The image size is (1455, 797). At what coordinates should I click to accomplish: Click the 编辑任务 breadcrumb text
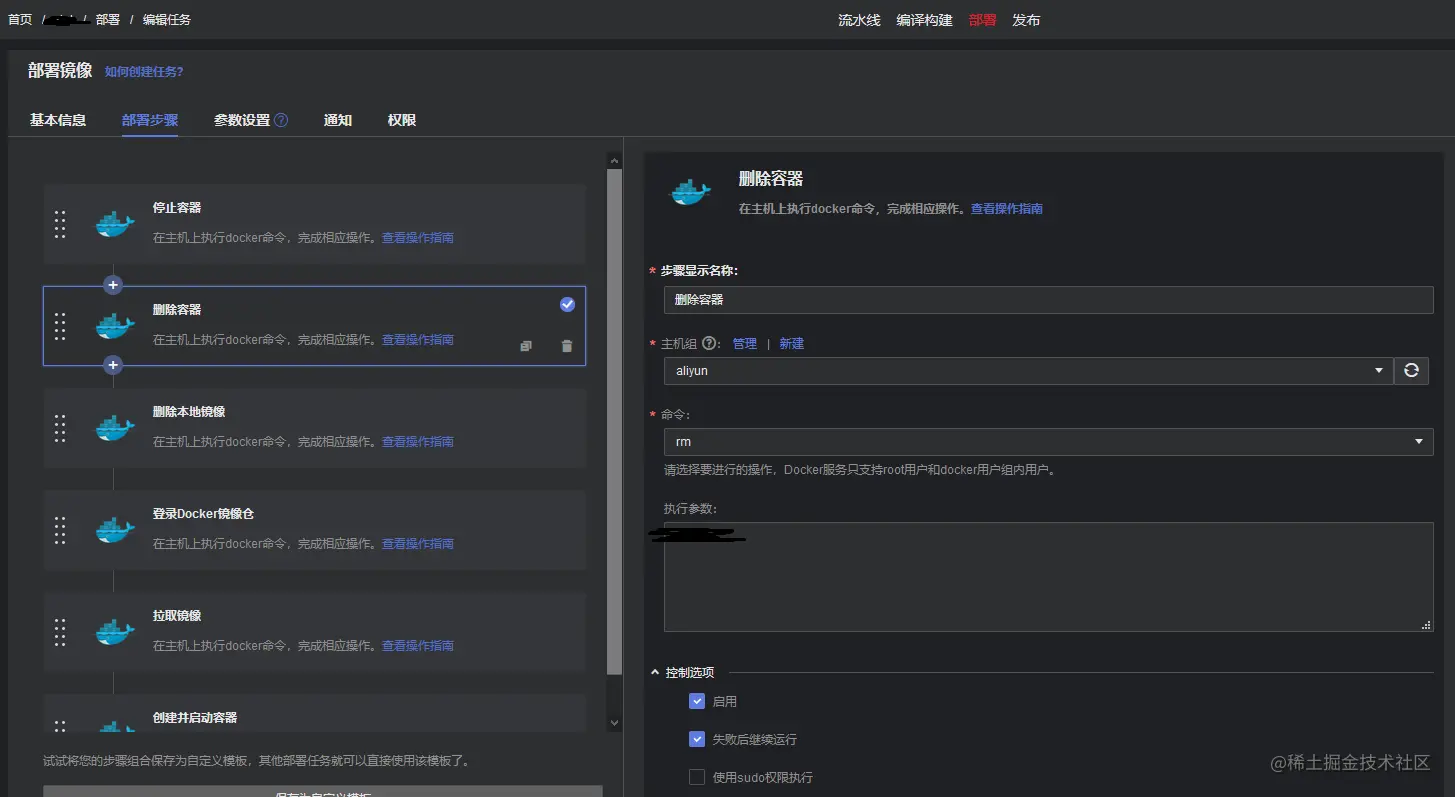pyautogui.click(x=167, y=20)
